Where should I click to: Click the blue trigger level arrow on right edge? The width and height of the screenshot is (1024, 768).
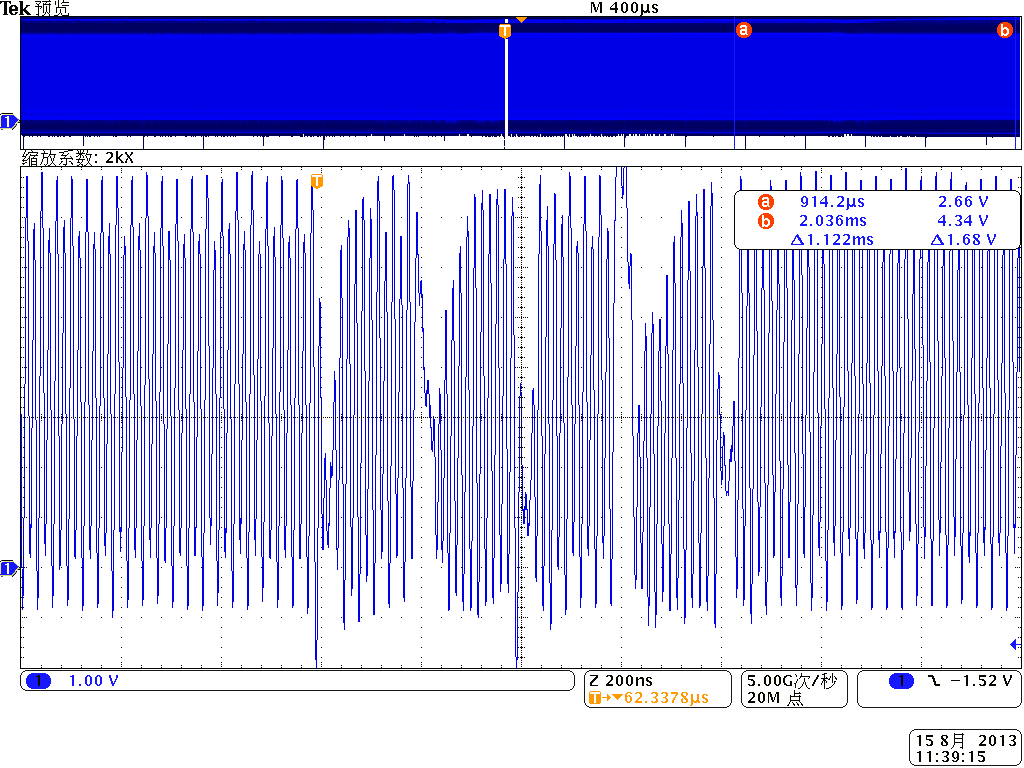(x=1015, y=645)
